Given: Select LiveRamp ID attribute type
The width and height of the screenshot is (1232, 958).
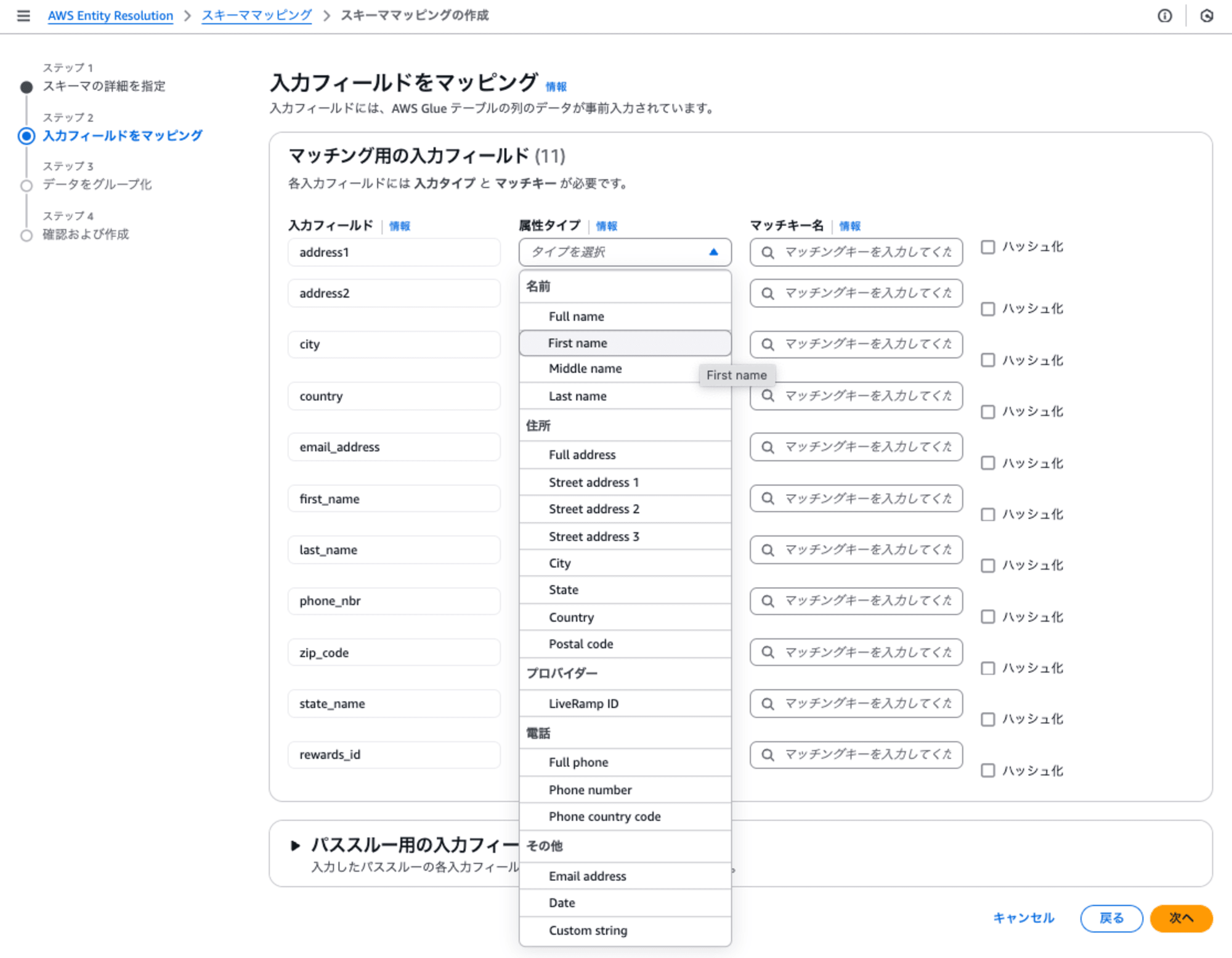Looking at the screenshot, I should tap(625, 704).
